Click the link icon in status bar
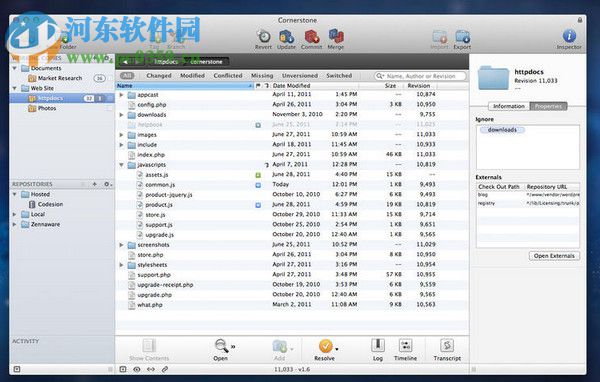 165,369
